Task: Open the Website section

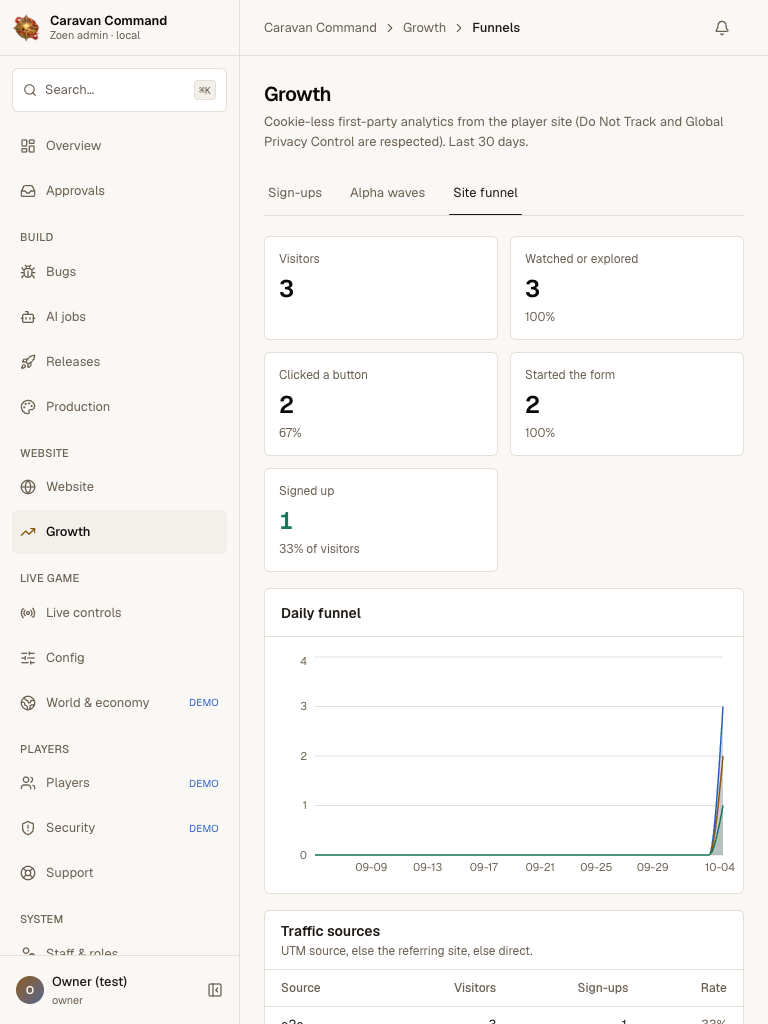Action: click(x=120, y=487)
